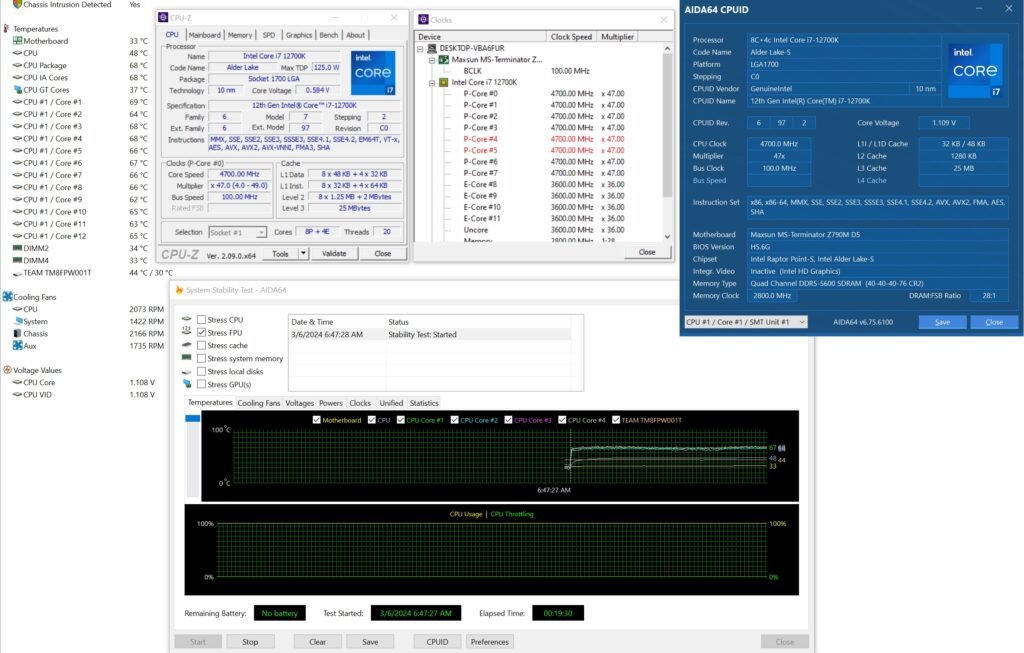The image size is (1024, 653).
Task: Collapse the Maxsun MS-Terminator tree node
Action: 432,59
